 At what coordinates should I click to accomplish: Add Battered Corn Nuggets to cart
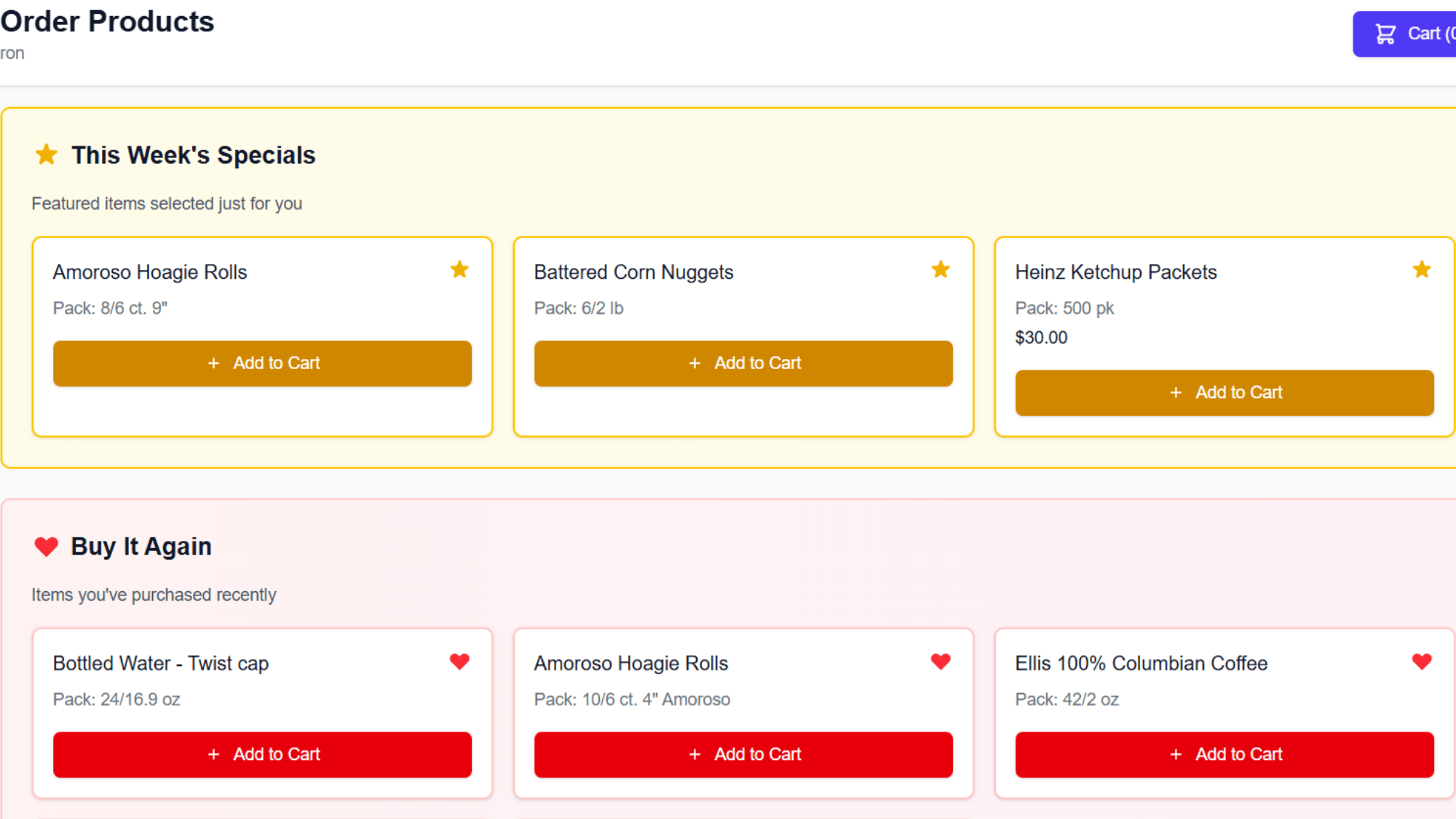point(743,363)
